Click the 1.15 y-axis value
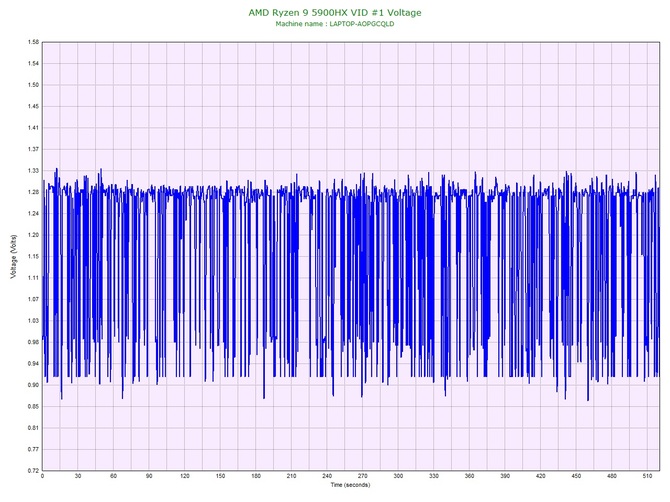The height and width of the screenshot is (502, 670). pos(33,256)
